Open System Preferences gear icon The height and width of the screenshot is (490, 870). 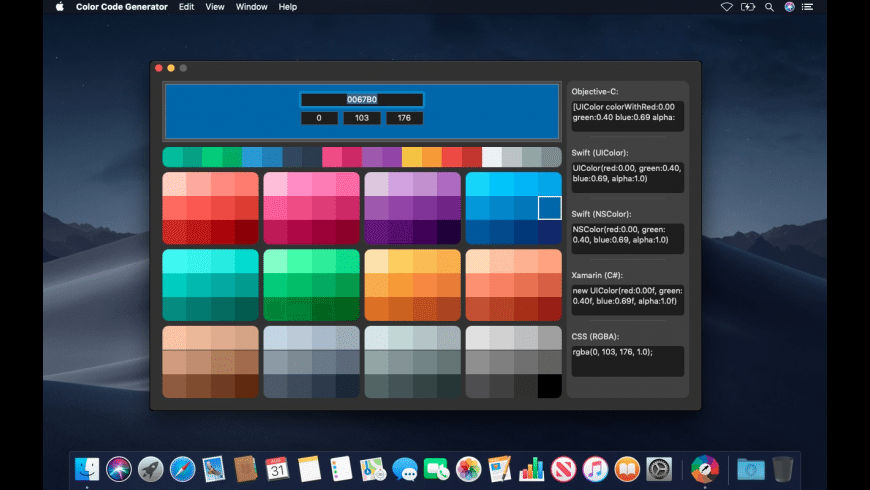(659, 469)
